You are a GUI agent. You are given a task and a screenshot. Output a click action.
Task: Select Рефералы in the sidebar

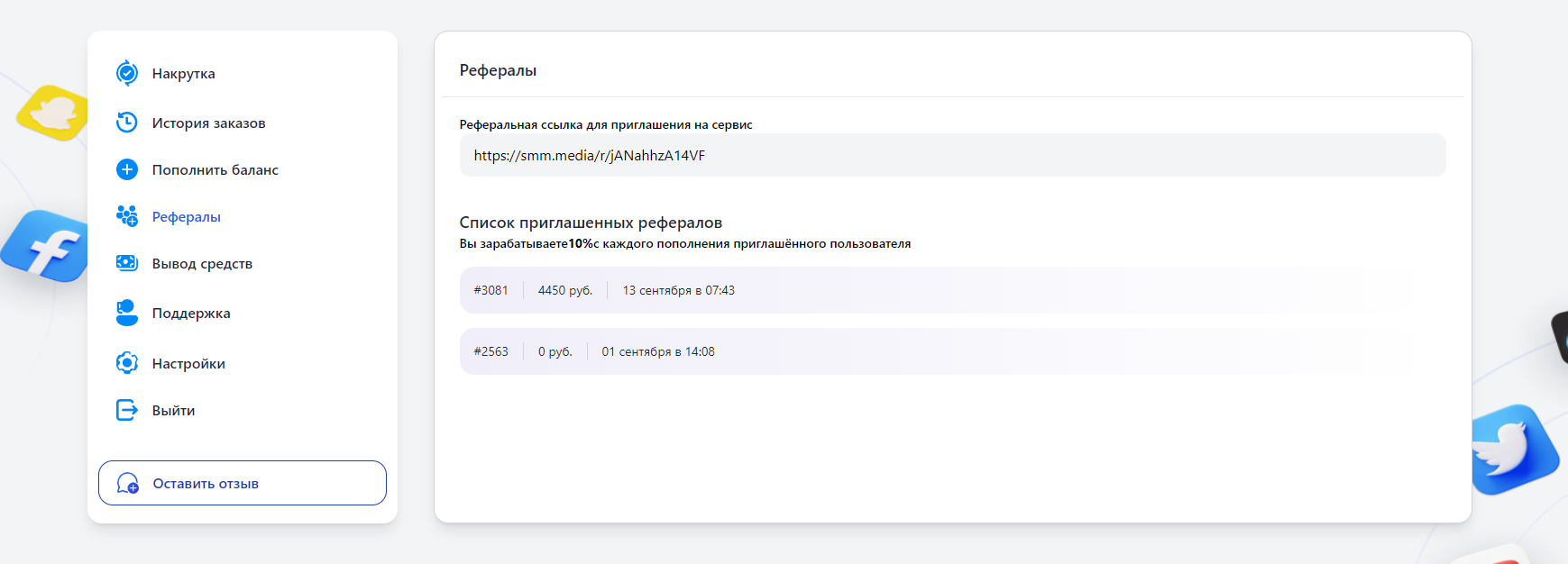186,217
